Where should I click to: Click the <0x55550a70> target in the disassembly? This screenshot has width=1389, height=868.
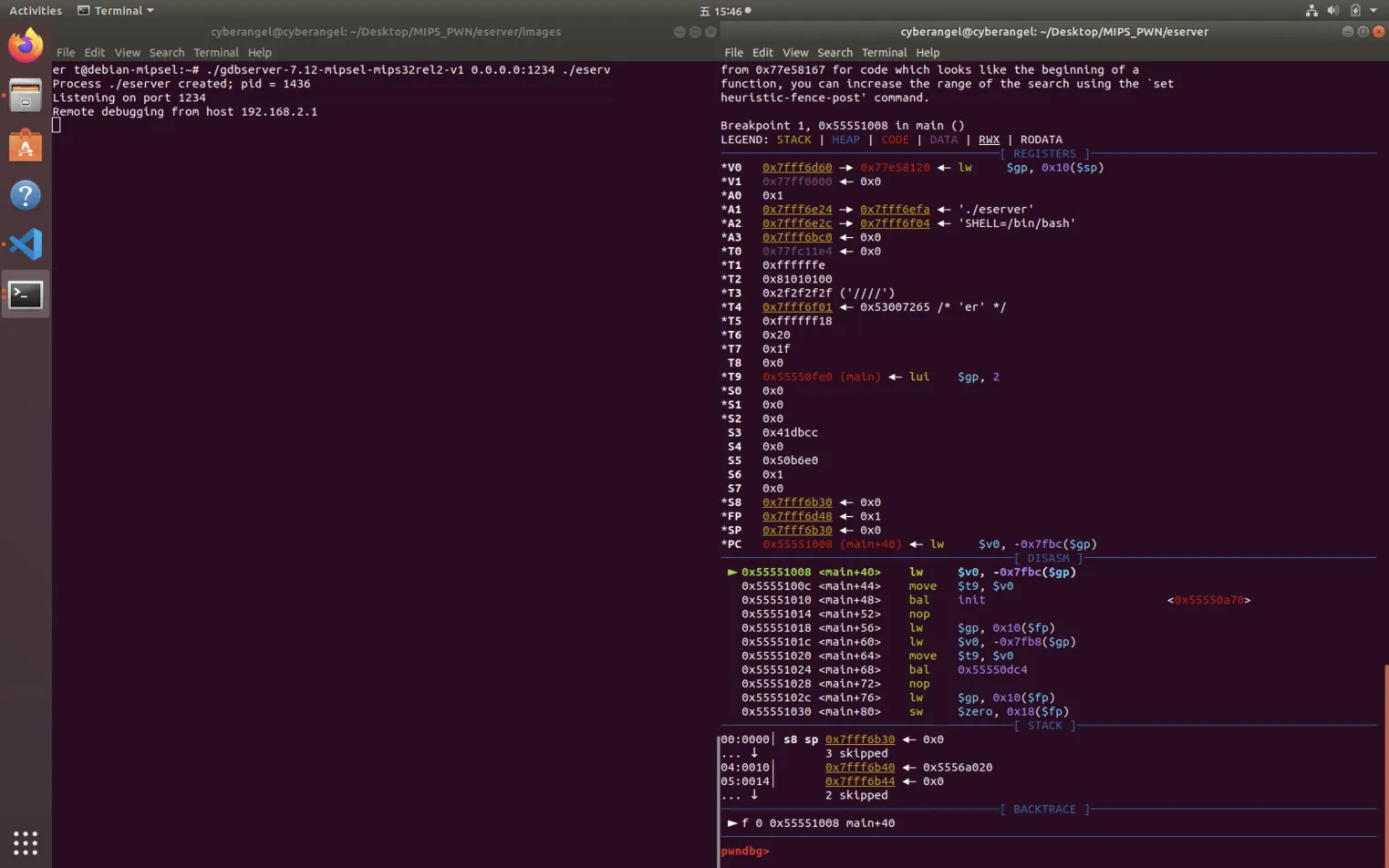(x=1208, y=600)
